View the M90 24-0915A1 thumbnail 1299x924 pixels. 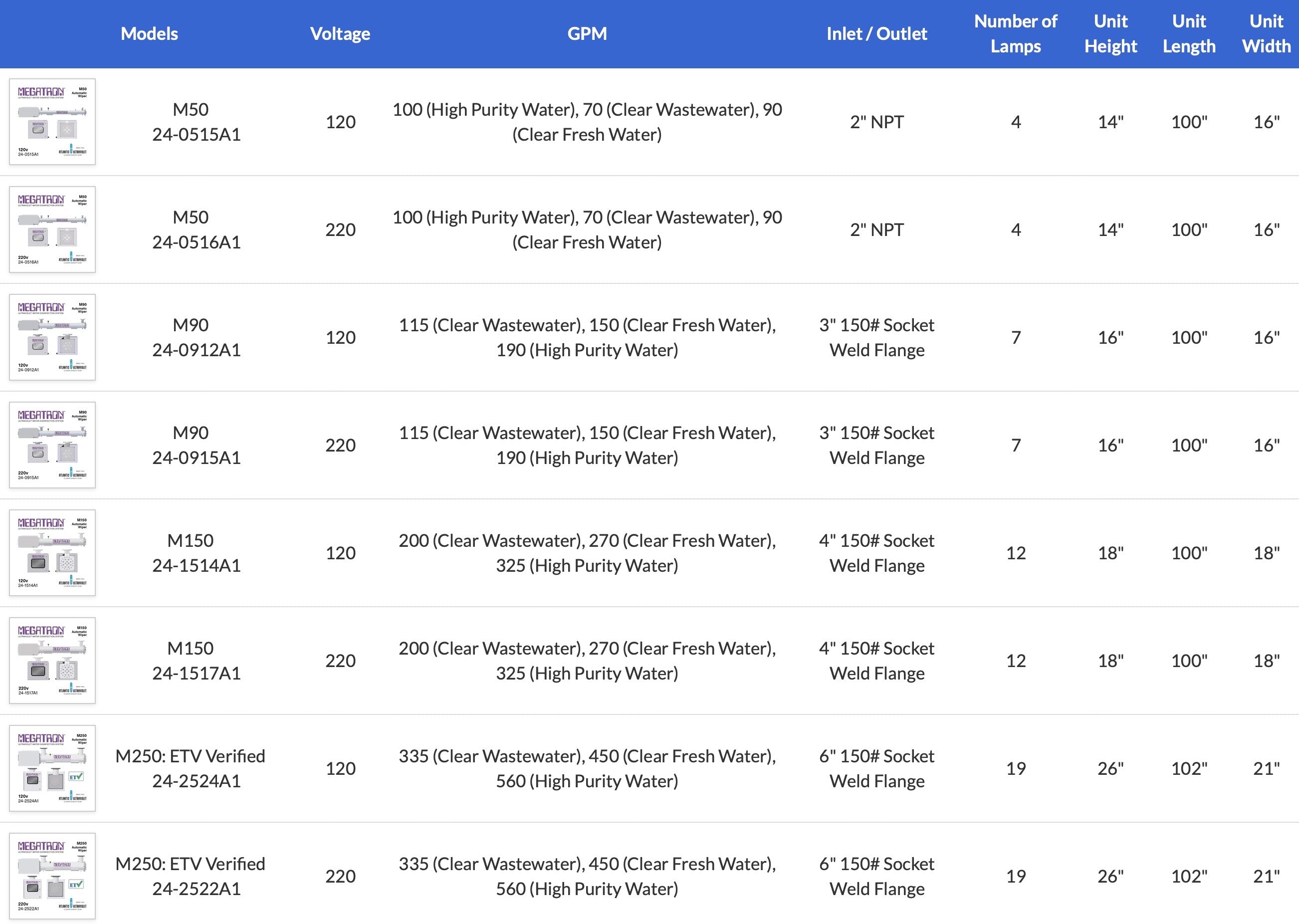click(52, 445)
